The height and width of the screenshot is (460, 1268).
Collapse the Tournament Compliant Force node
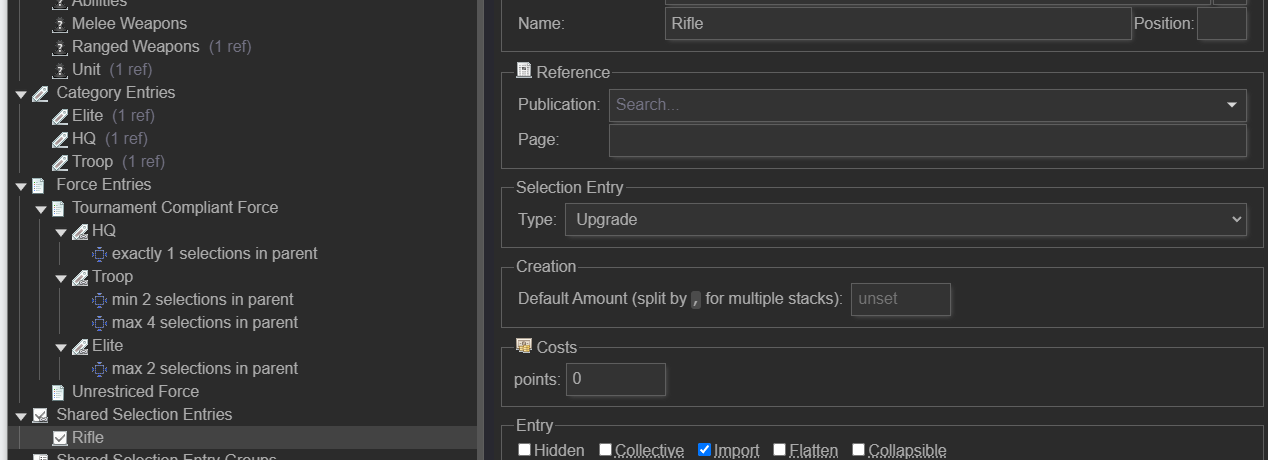[x=40, y=209]
